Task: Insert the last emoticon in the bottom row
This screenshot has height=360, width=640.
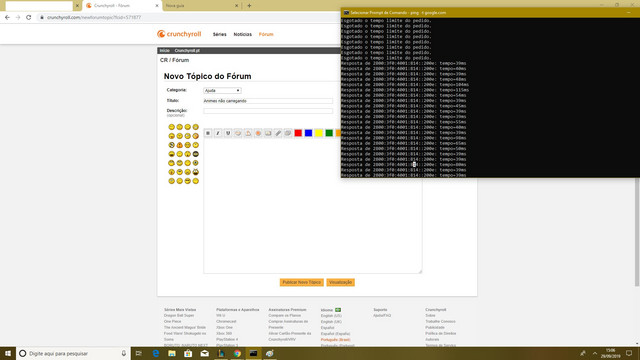Action: click(x=196, y=181)
